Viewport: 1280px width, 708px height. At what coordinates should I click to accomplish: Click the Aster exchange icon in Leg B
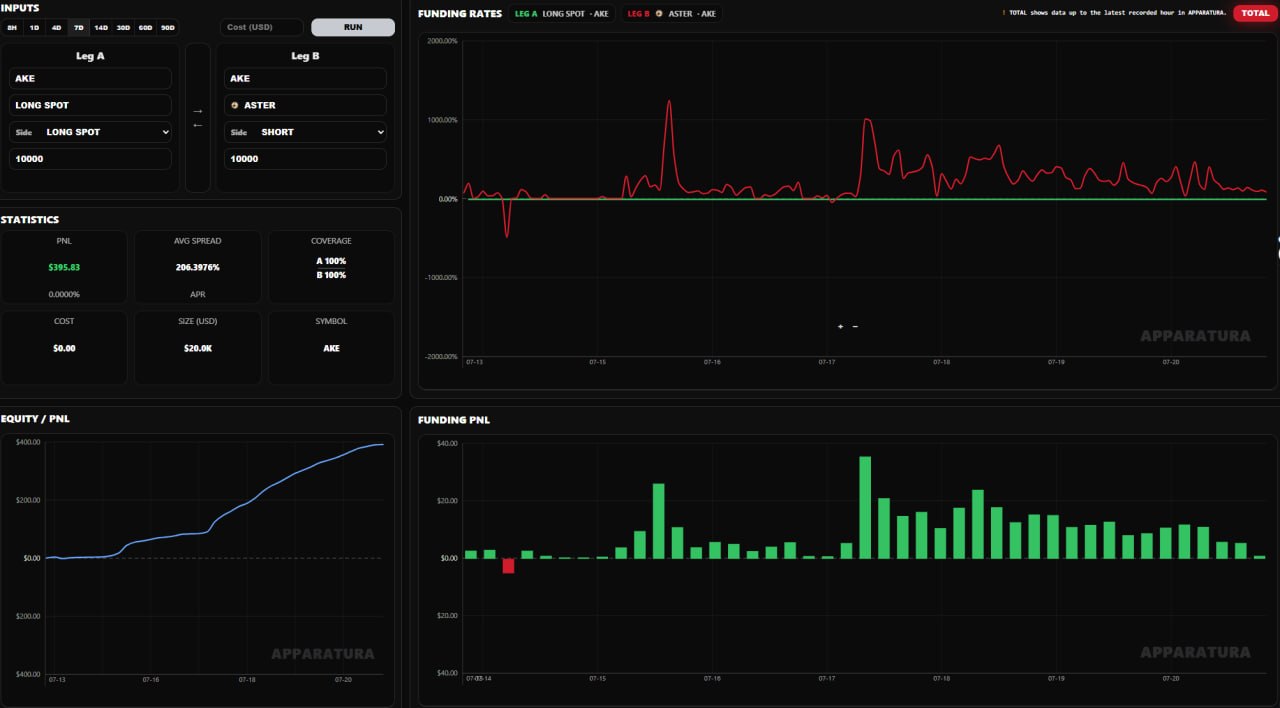click(x=235, y=105)
